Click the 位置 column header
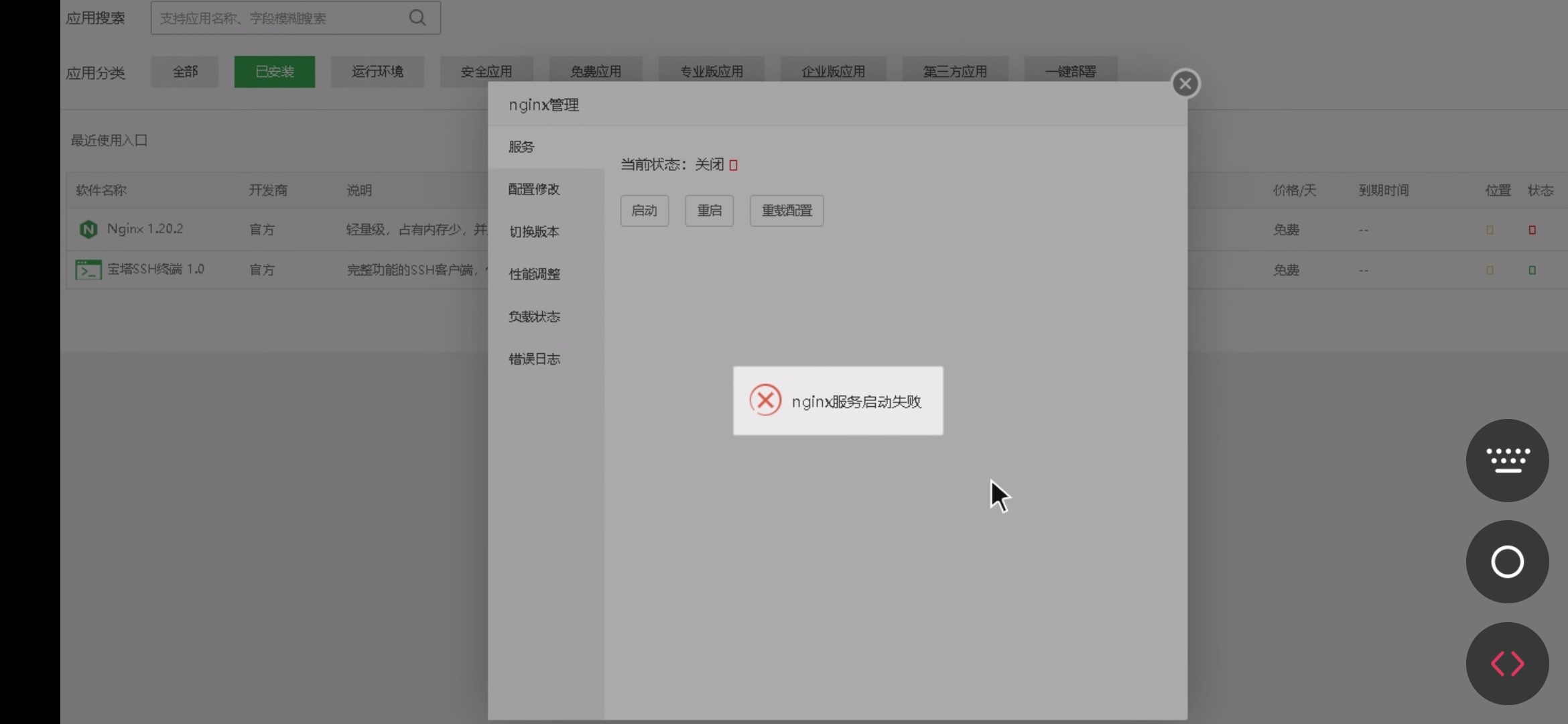This screenshot has height=724, width=1568. [x=1498, y=190]
